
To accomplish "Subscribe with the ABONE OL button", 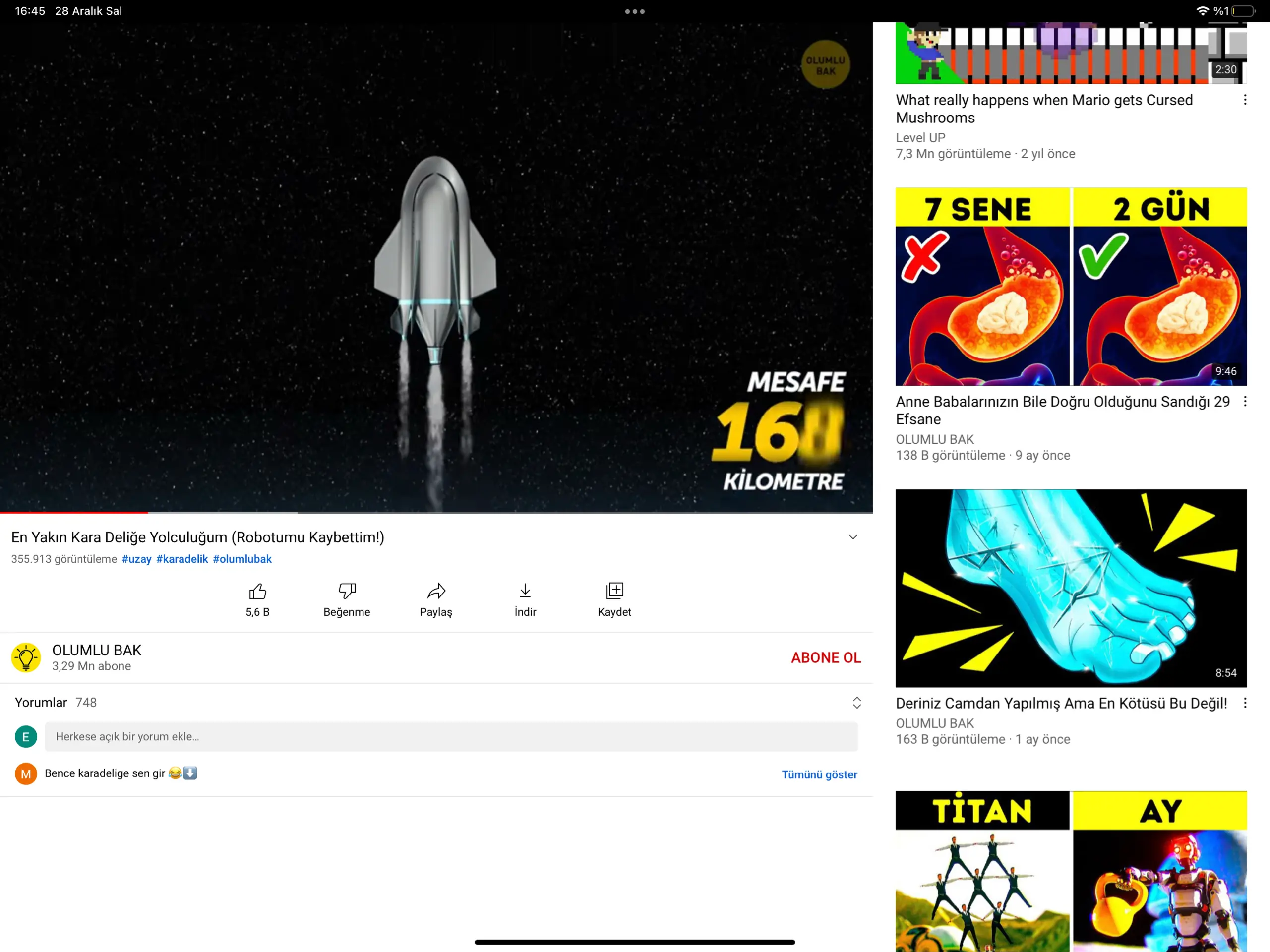I will pos(826,657).
